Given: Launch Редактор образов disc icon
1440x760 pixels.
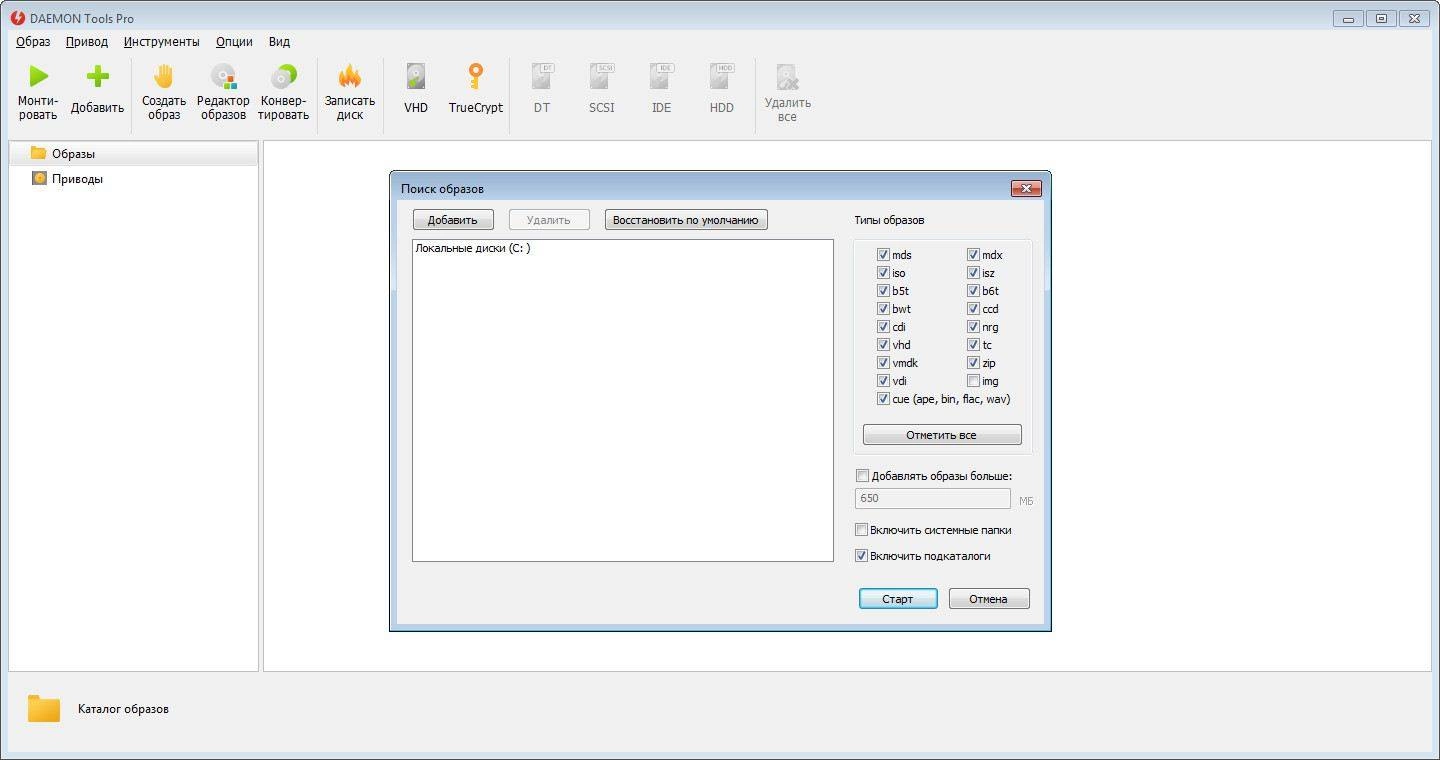Looking at the screenshot, I should [223, 76].
